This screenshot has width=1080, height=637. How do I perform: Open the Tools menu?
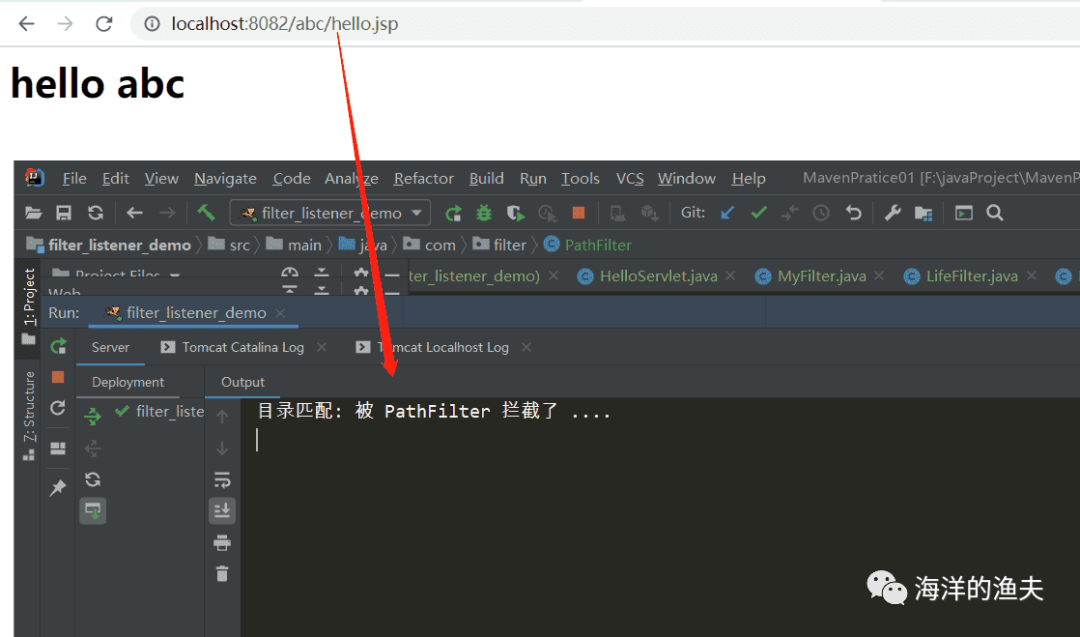click(x=580, y=178)
